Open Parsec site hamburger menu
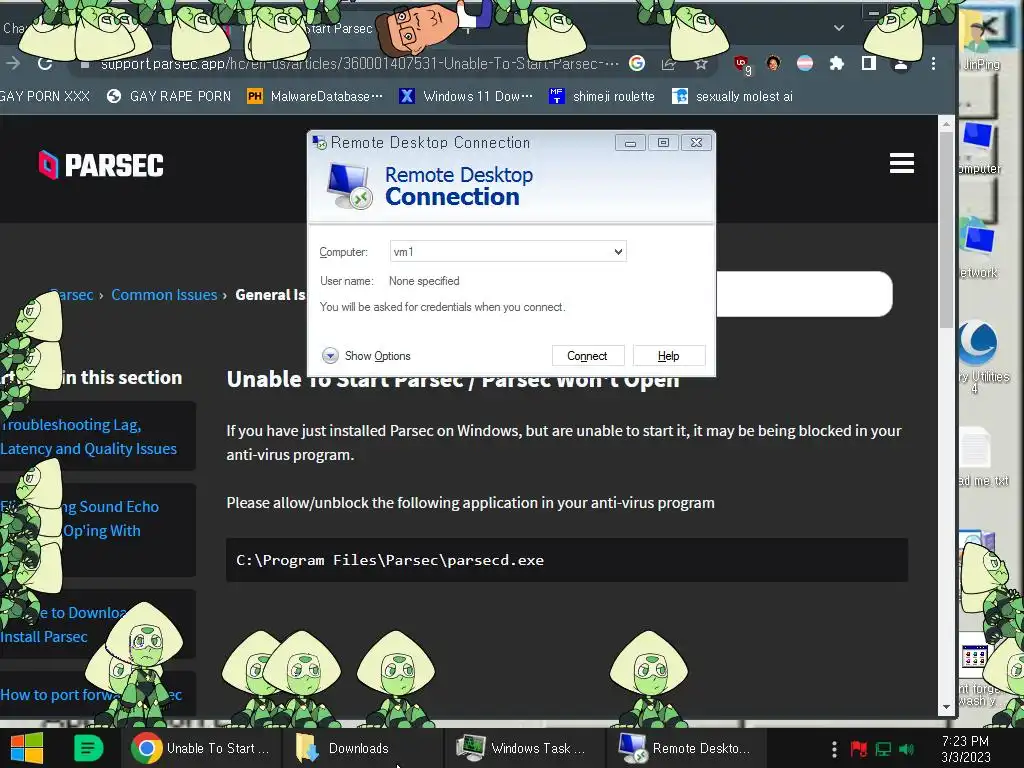The height and width of the screenshot is (768, 1024). pyautogui.click(x=901, y=163)
